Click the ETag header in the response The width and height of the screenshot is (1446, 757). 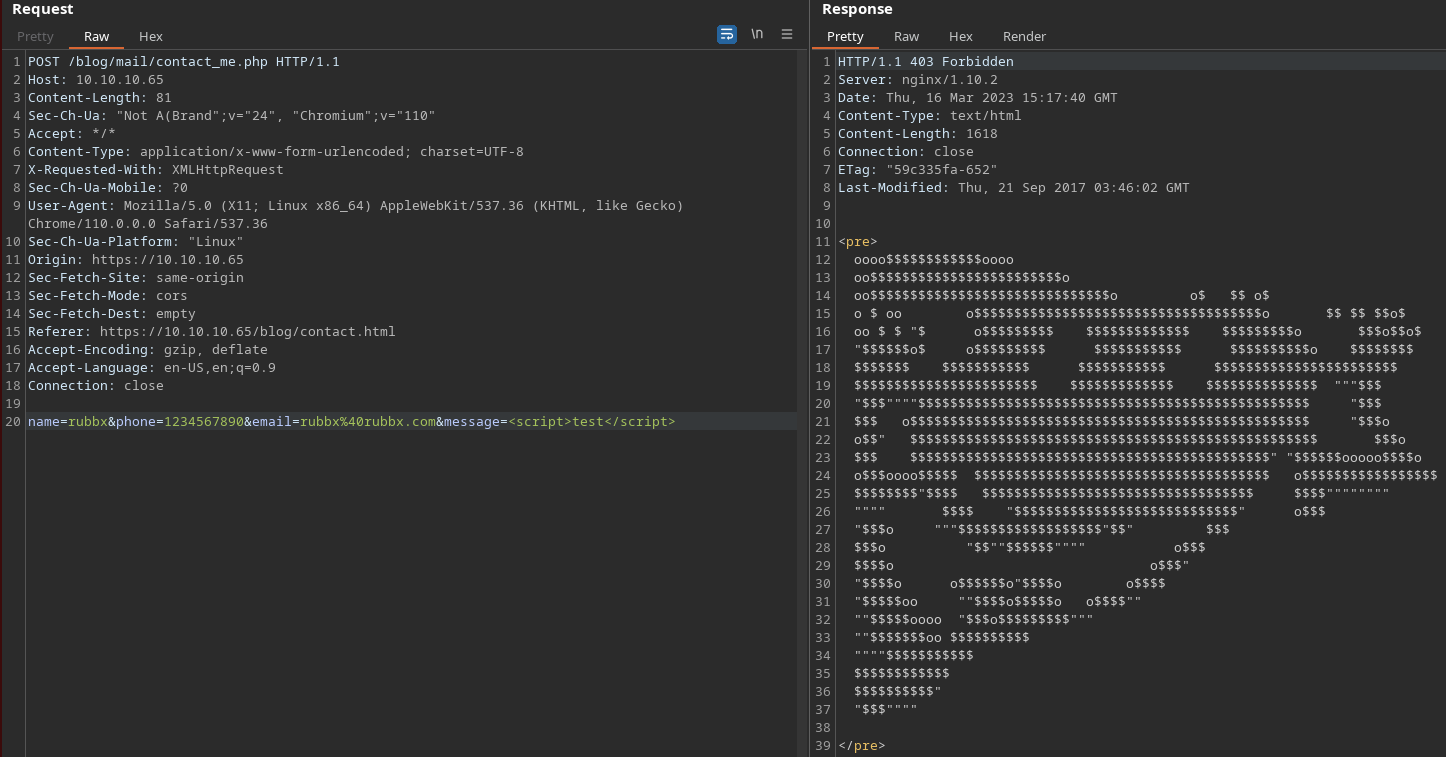click(917, 170)
